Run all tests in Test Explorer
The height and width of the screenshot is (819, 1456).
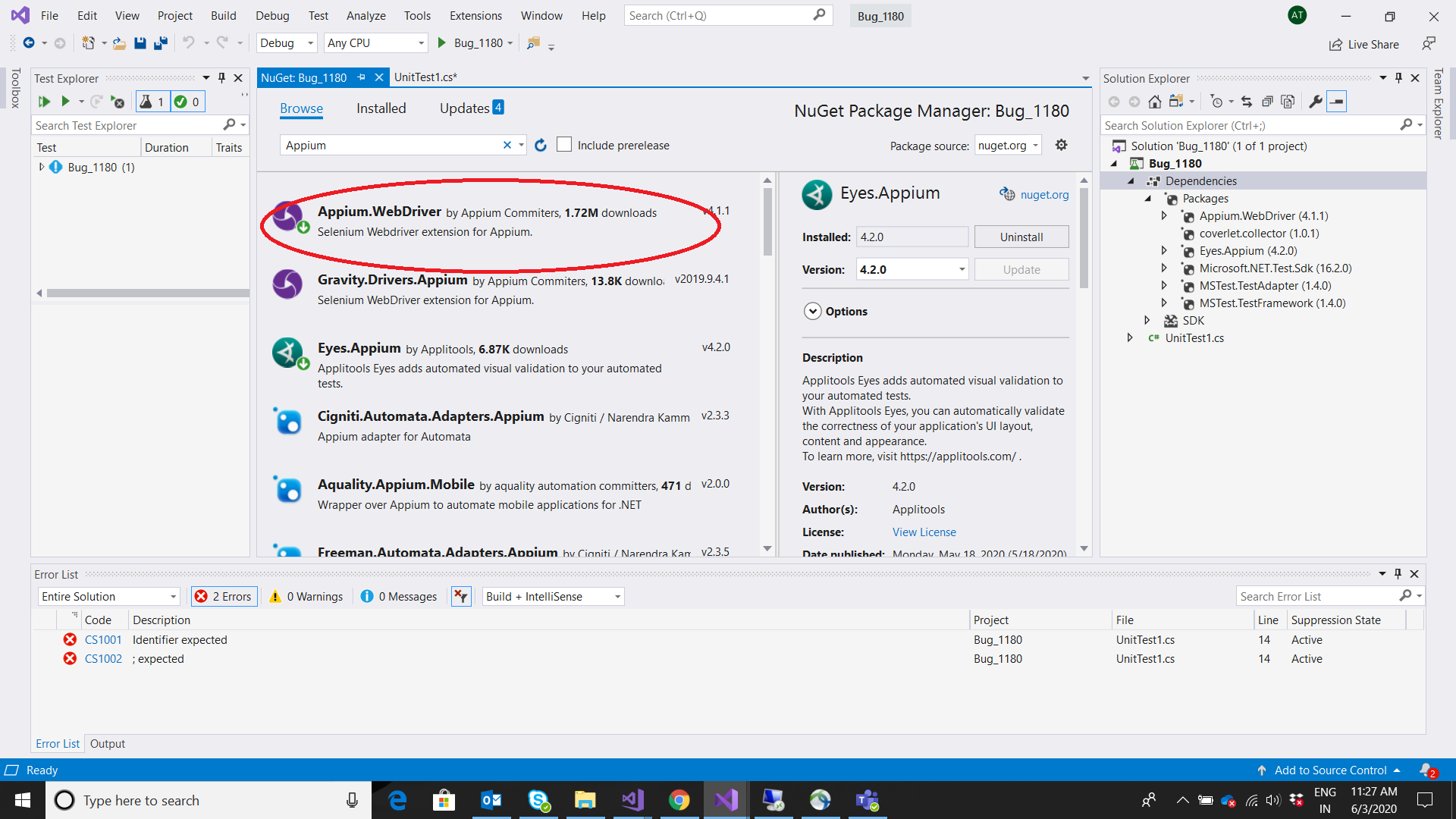click(x=44, y=101)
